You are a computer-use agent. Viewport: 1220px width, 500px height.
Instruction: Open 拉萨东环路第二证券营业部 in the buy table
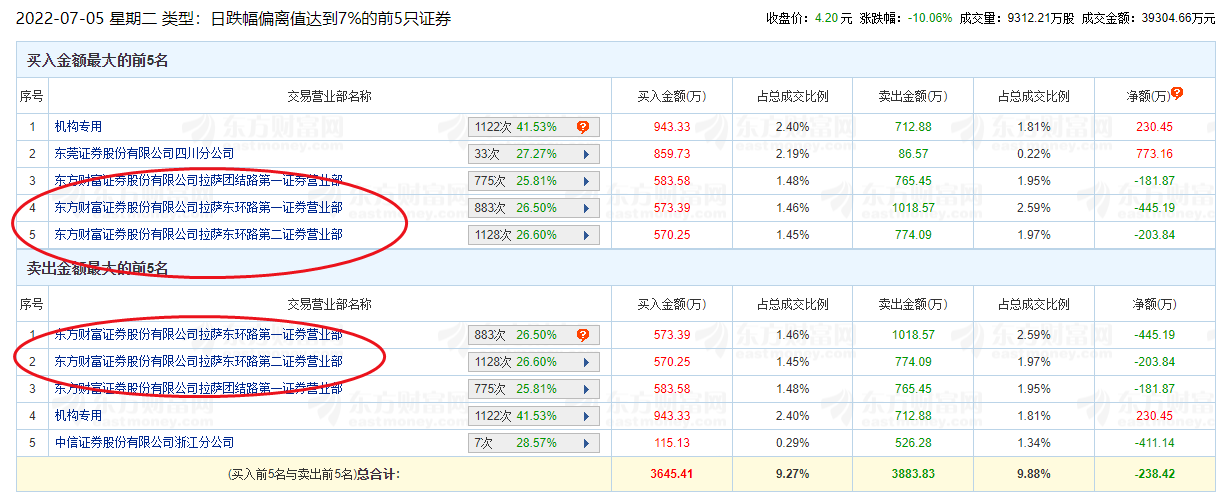pyautogui.click(x=198, y=235)
